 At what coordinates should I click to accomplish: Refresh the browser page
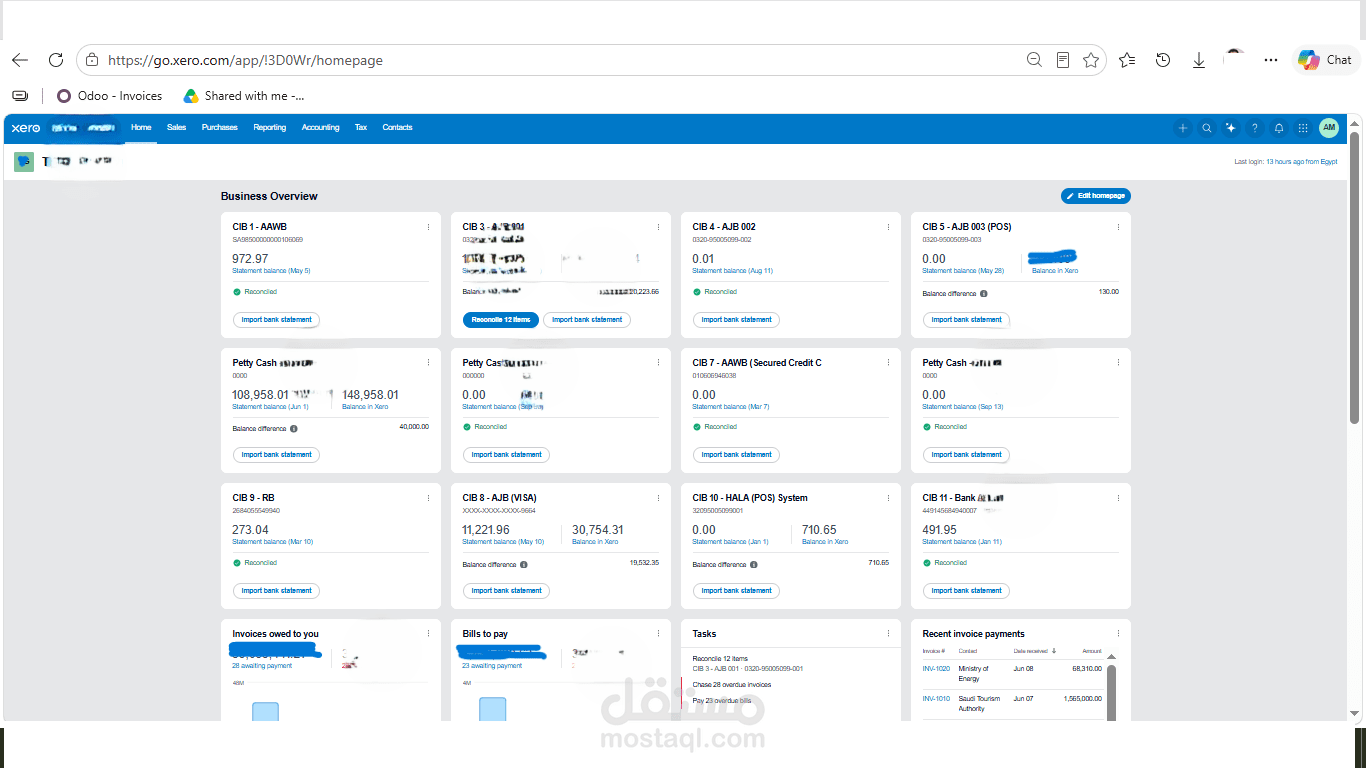(x=56, y=60)
